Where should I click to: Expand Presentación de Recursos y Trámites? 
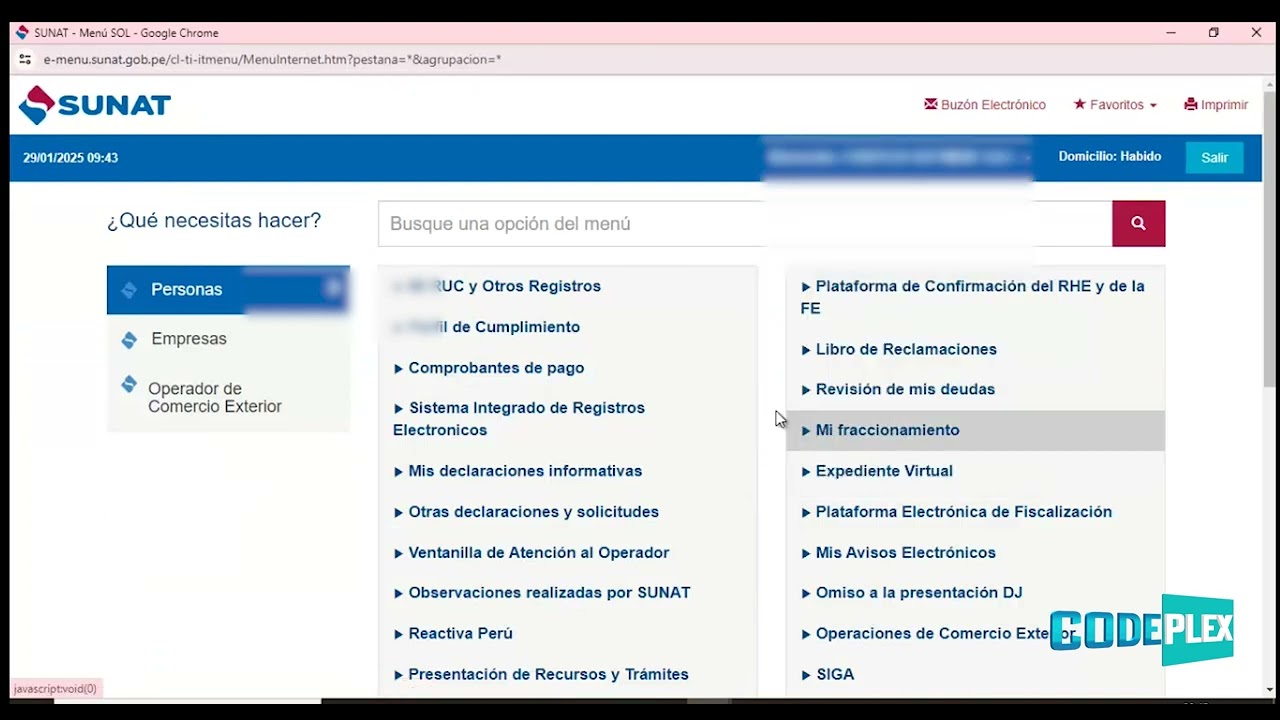pyautogui.click(x=541, y=675)
